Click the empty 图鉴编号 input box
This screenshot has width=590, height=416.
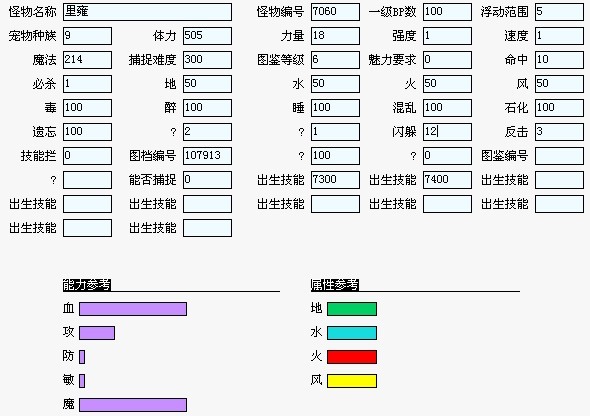(x=559, y=156)
